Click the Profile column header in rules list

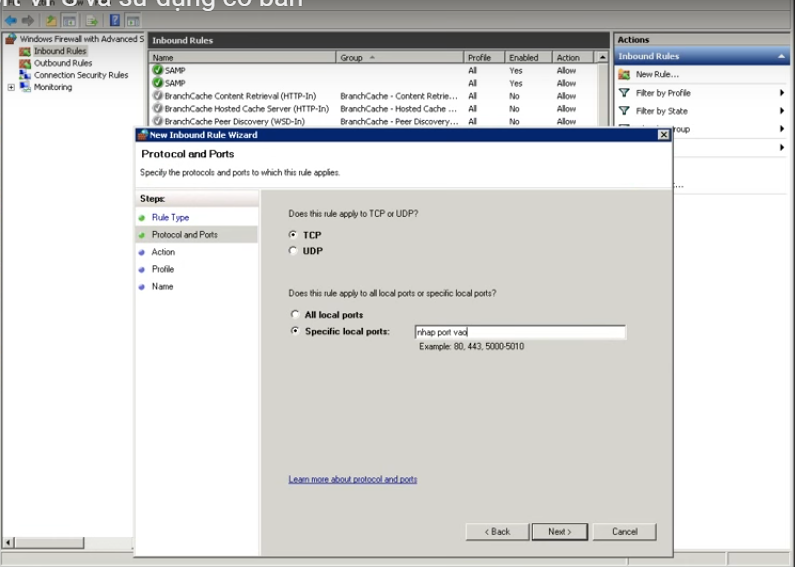[x=484, y=57]
